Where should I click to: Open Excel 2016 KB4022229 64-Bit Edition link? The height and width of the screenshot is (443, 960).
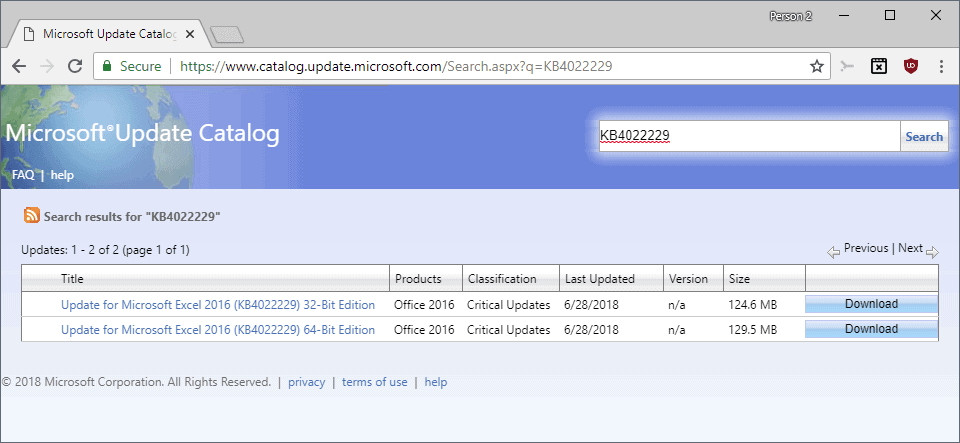(218, 330)
